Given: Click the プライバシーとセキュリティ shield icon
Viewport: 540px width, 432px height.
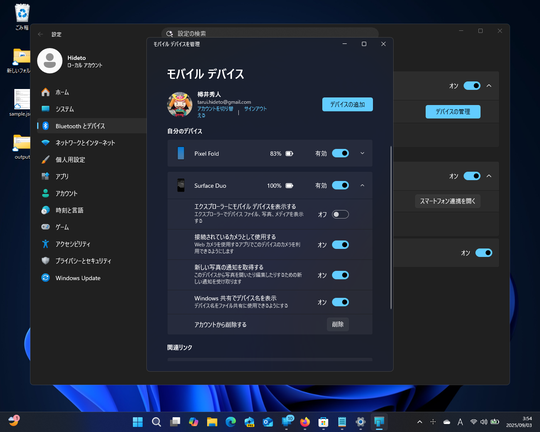Looking at the screenshot, I should 45,261.
